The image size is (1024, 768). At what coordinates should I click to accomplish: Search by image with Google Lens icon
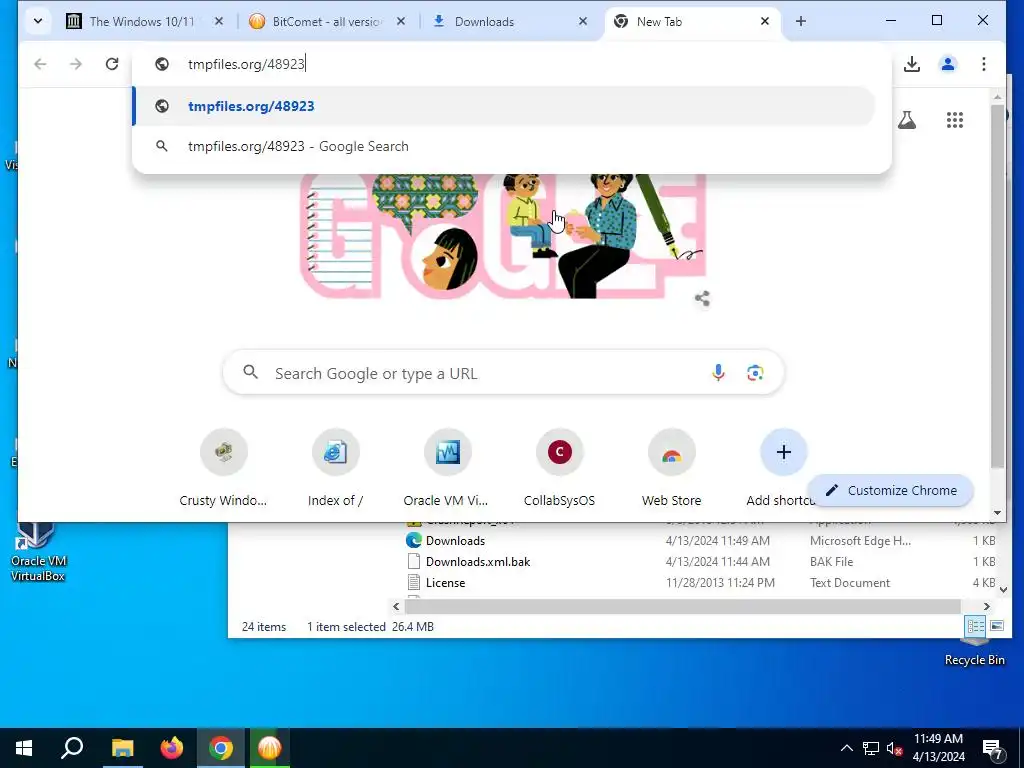pyautogui.click(x=755, y=373)
